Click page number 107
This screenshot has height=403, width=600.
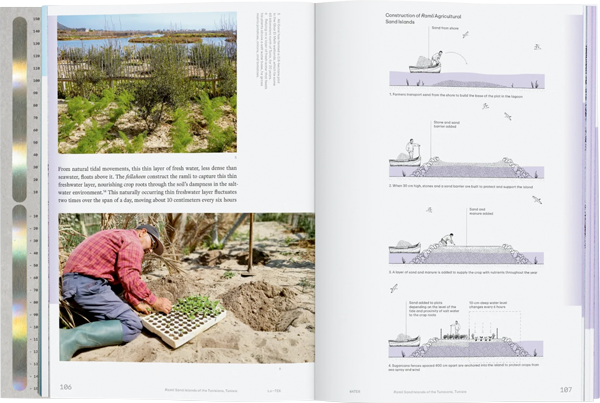point(565,388)
